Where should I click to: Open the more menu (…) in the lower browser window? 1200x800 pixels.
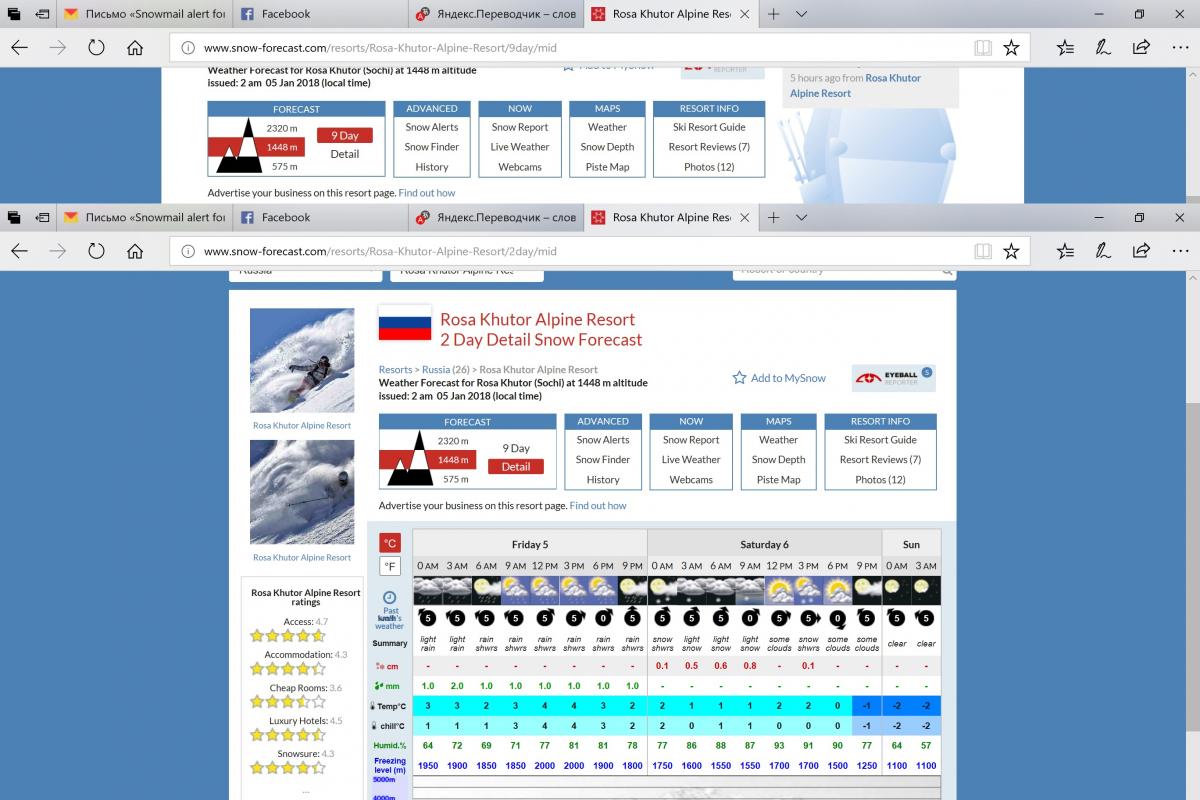point(1179,250)
